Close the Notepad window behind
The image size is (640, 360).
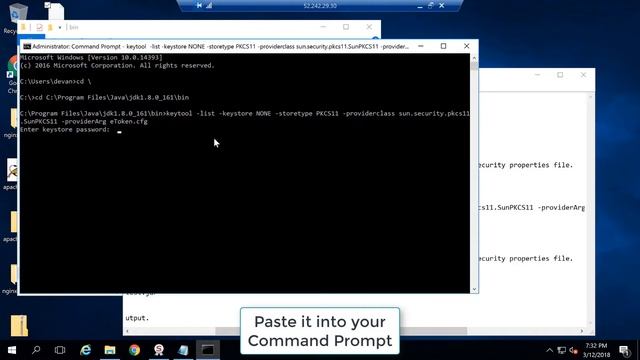tap(583, 75)
